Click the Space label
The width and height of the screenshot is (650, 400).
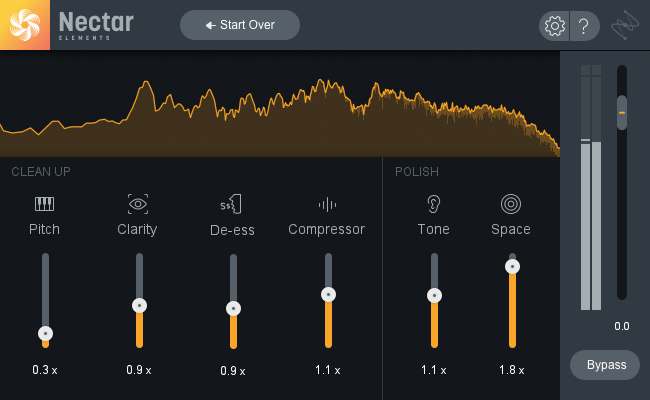pos(511,229)
